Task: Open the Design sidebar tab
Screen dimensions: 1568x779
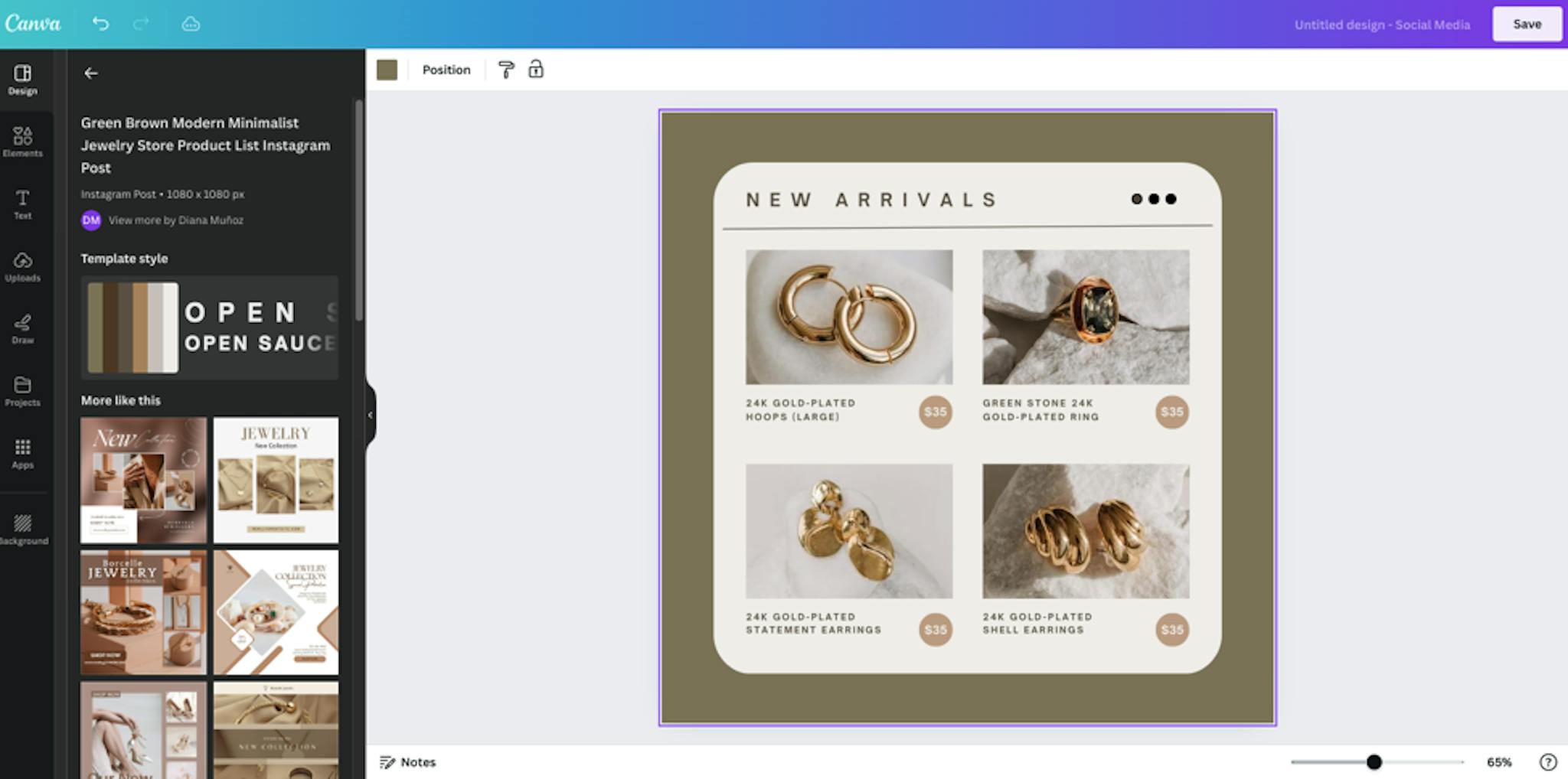Action: 22,80
